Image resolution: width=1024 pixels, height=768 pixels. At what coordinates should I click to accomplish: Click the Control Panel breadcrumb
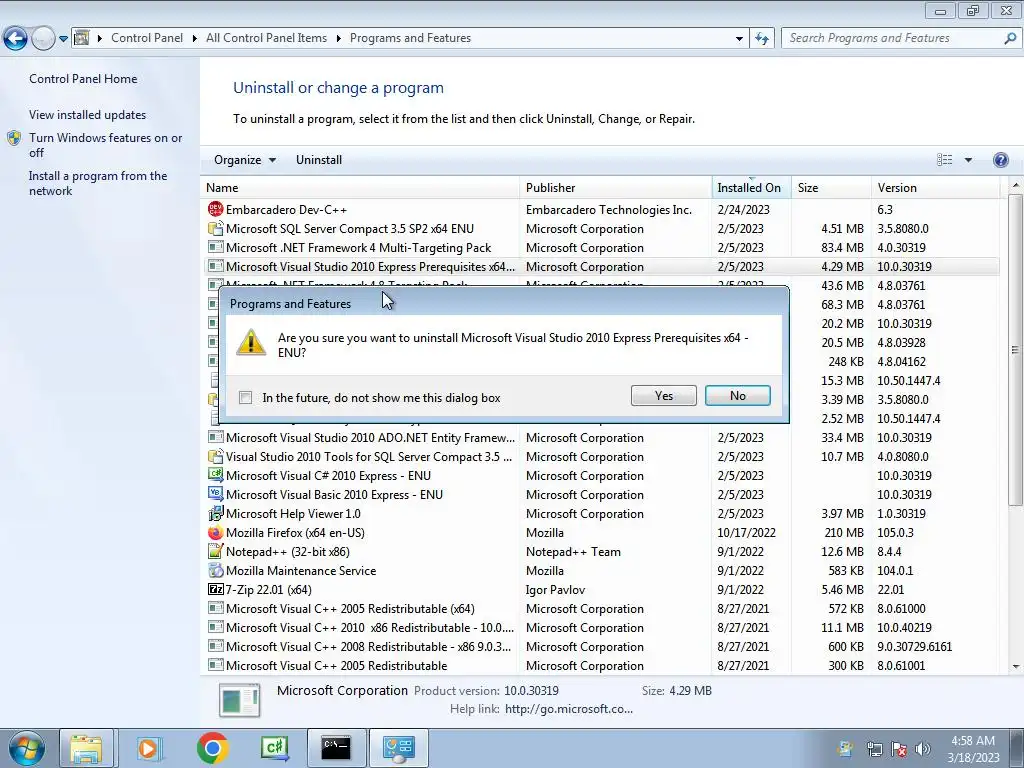(x=147, y=38)
